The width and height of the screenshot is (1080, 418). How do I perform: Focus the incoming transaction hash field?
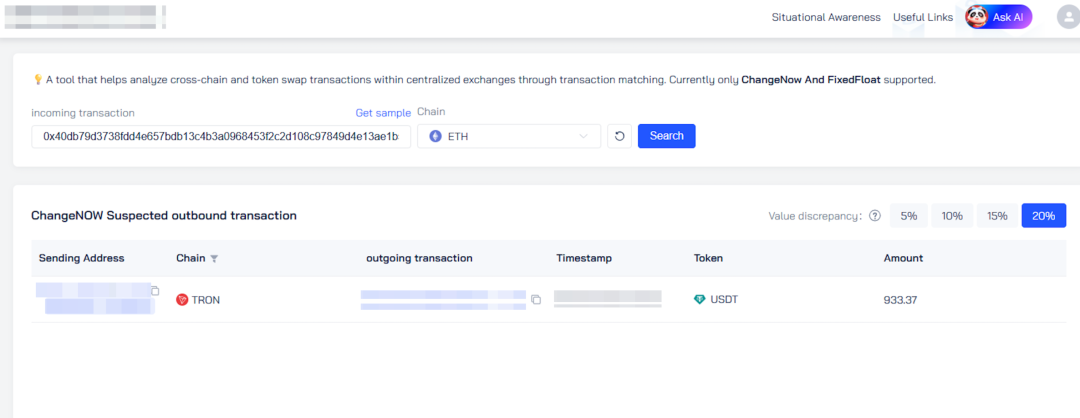(221, 136)
